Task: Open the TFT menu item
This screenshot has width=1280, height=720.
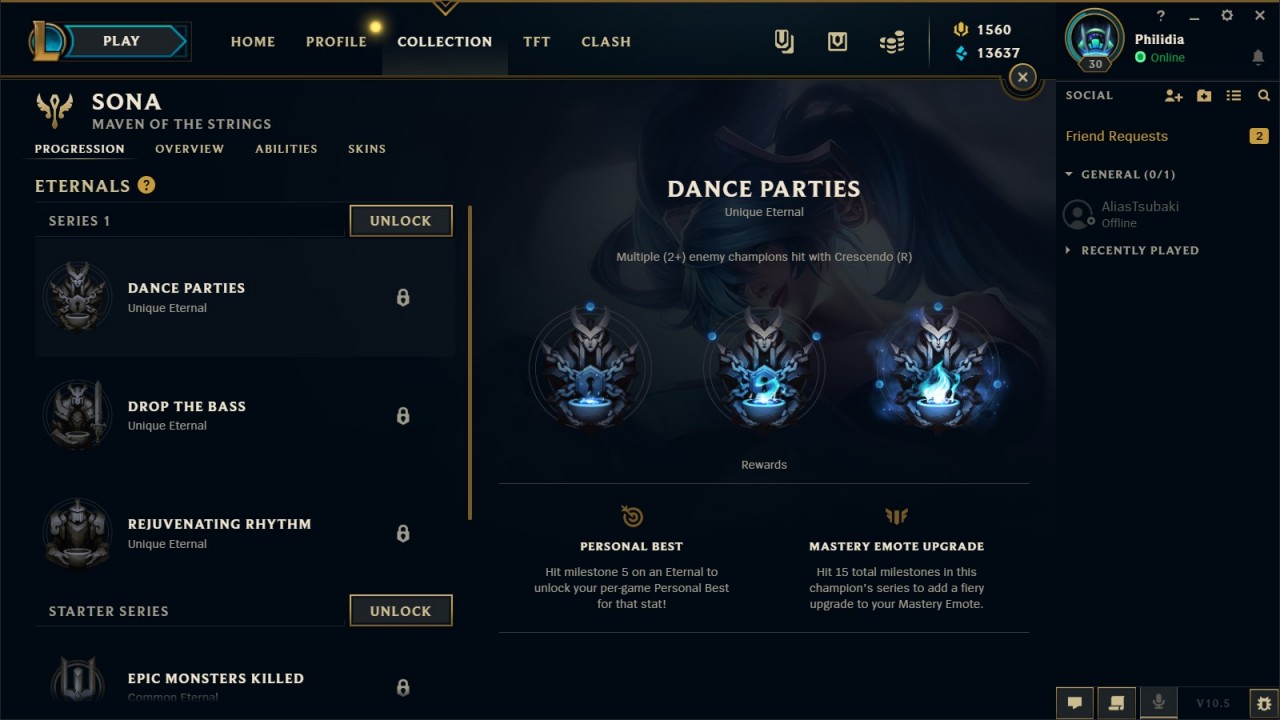Action: coord(537,42)
